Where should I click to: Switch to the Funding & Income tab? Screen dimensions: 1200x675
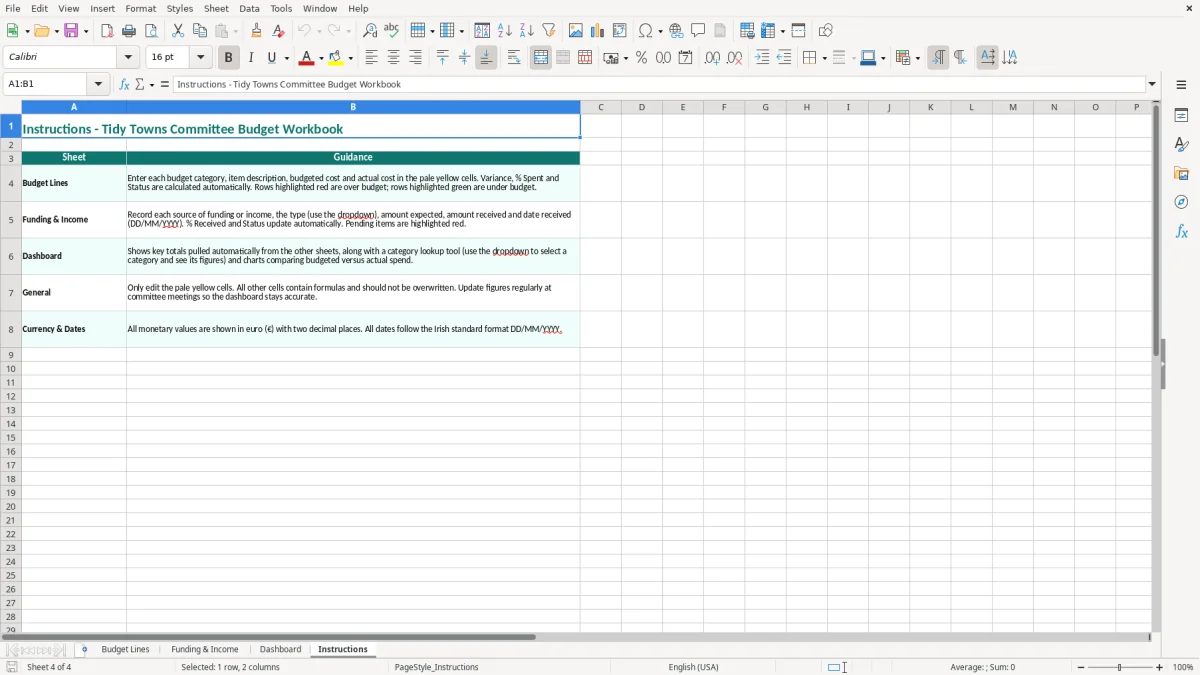tap(205, 650)
